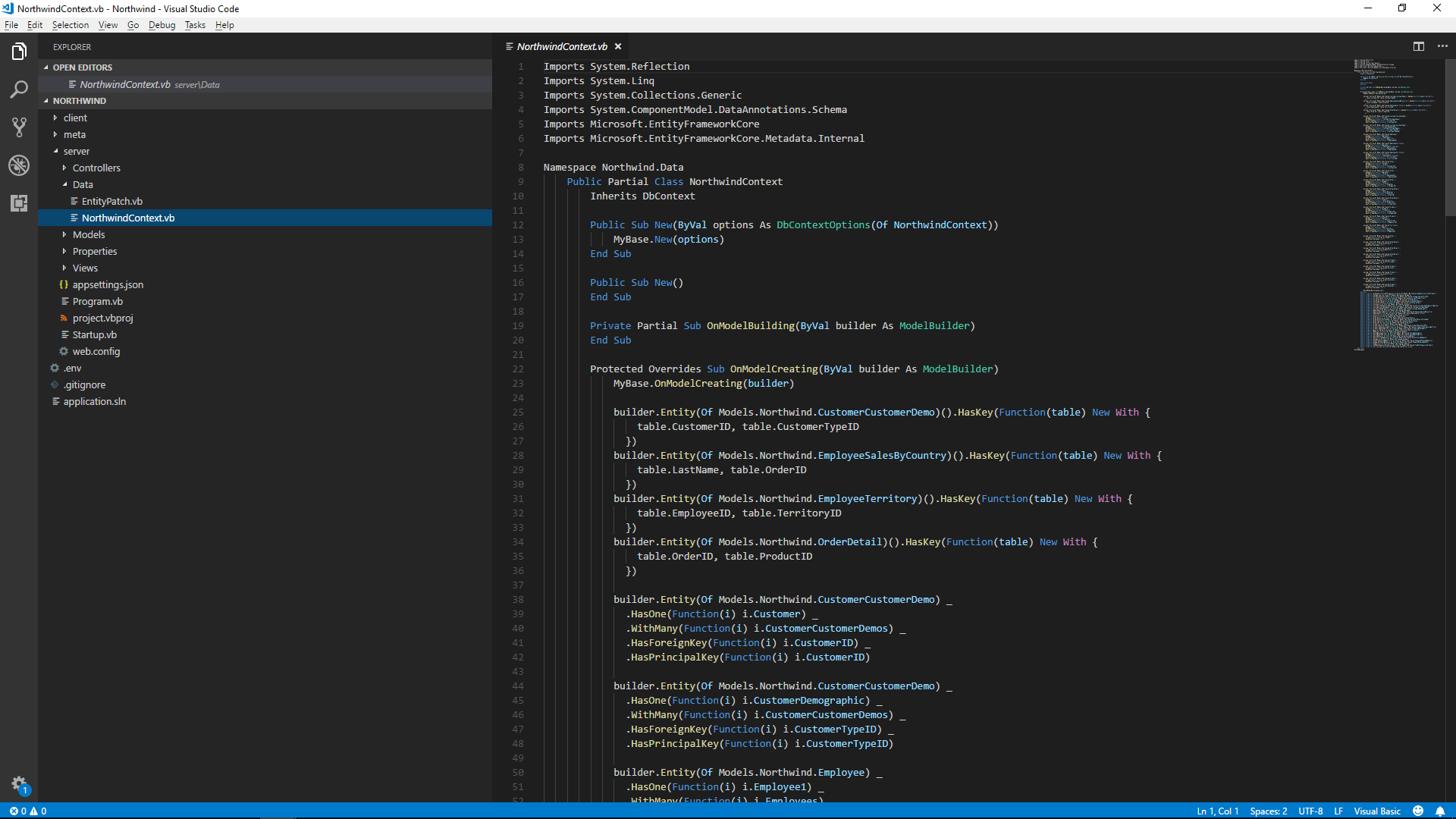This screenshot has height=819, width=1456.
Task: Open notifications bell in status bar
Action: pyautogui.click(x=1439, y=811)
